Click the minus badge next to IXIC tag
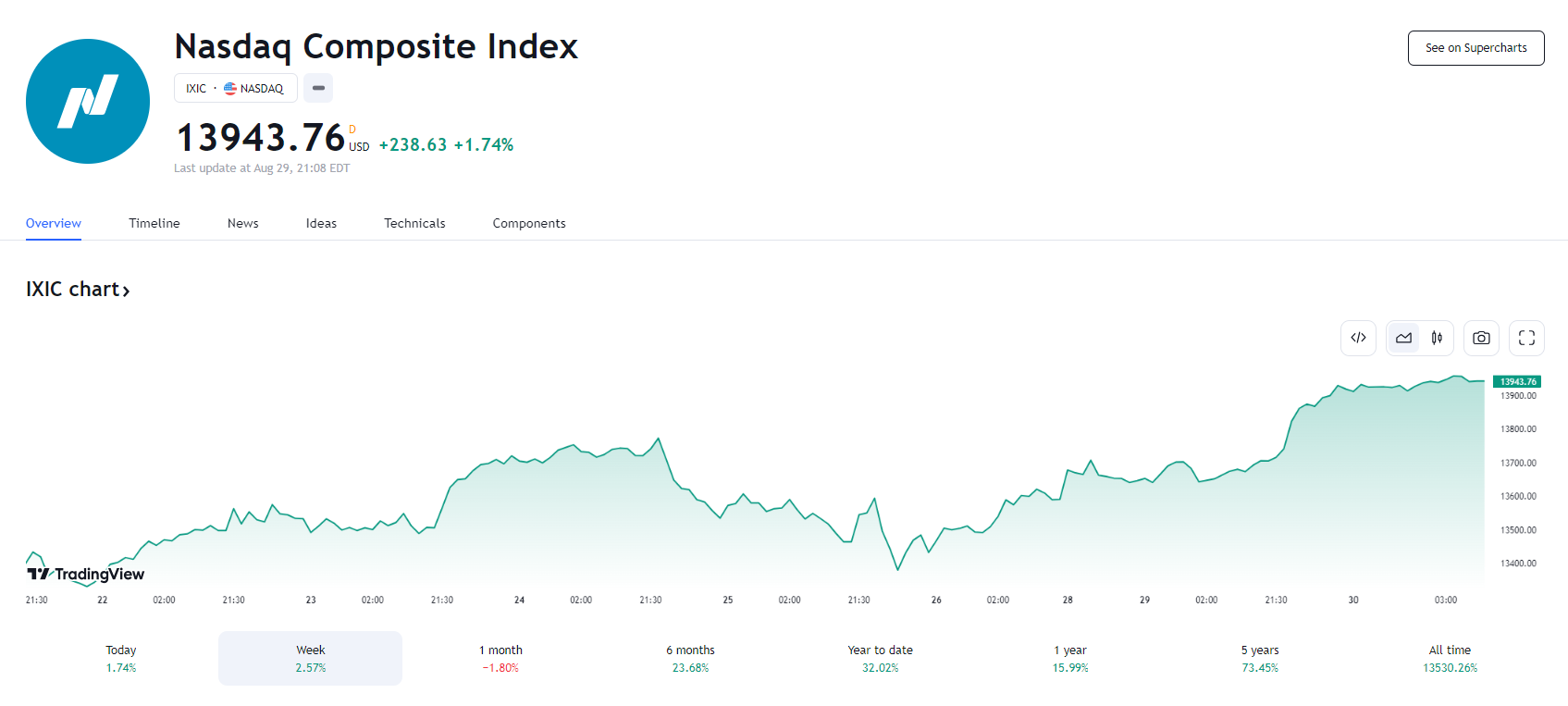Image resolution: width=1568 pixels, height=706 pixels. tap(318, 88)
